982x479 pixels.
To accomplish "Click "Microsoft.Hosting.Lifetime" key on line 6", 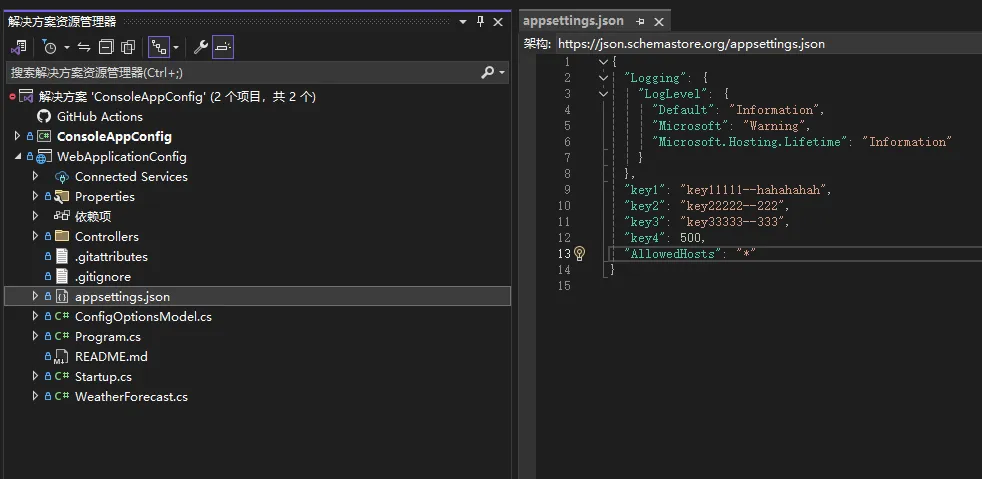I will [750, 142].
